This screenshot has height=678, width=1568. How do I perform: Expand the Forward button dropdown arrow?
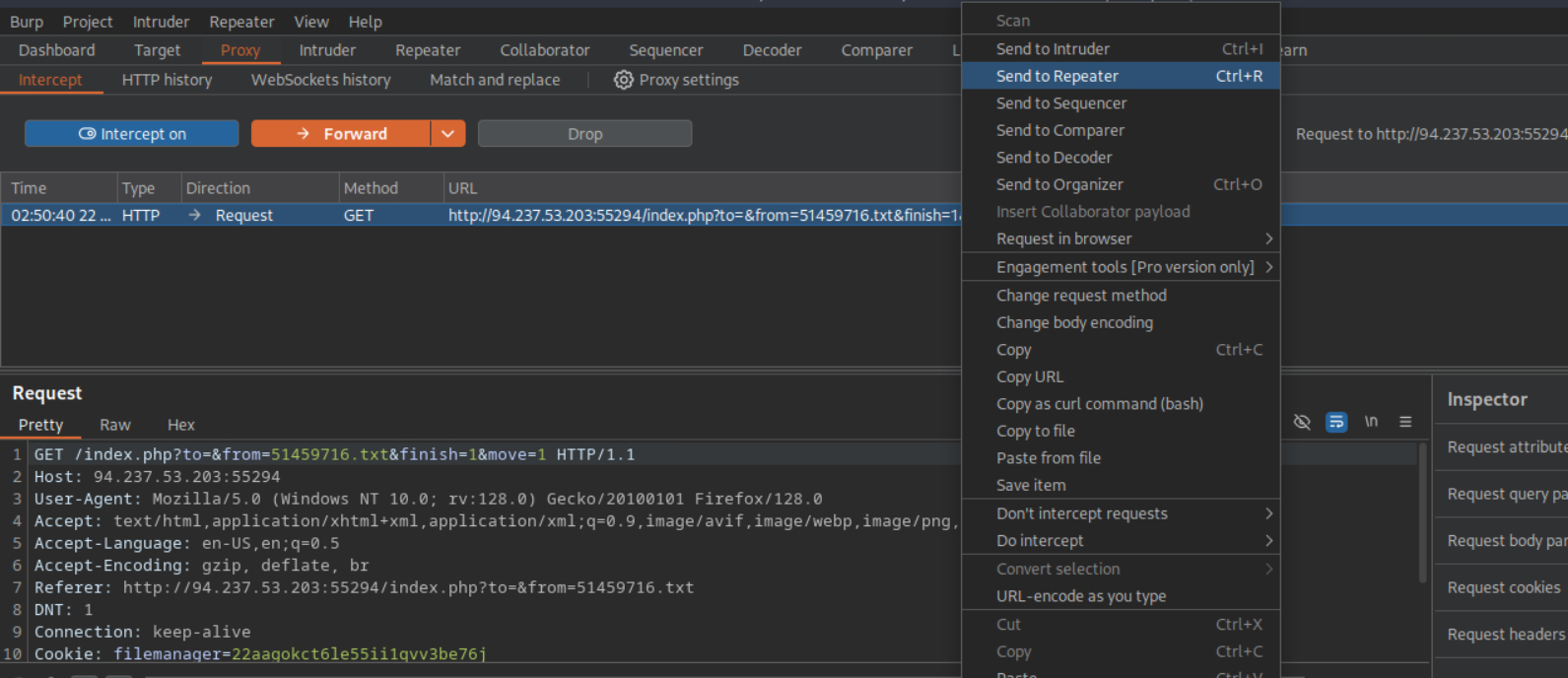click(447, 134)
